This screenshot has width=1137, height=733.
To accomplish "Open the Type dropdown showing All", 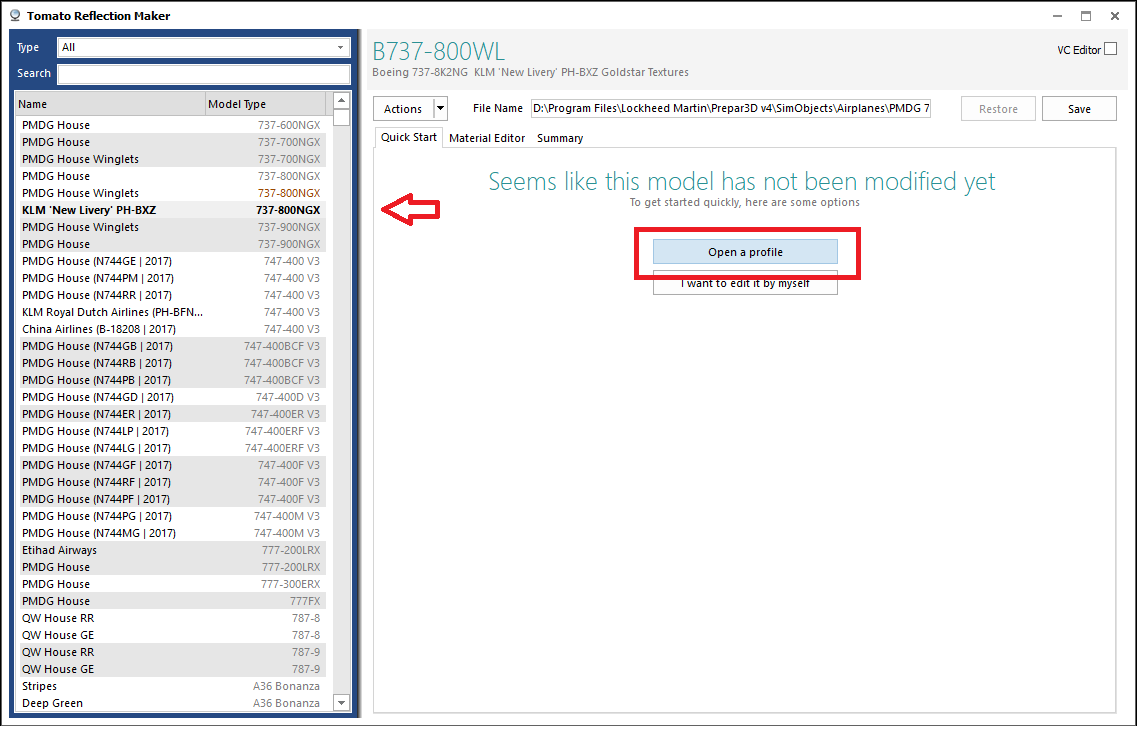I will [x=203, y=47].
